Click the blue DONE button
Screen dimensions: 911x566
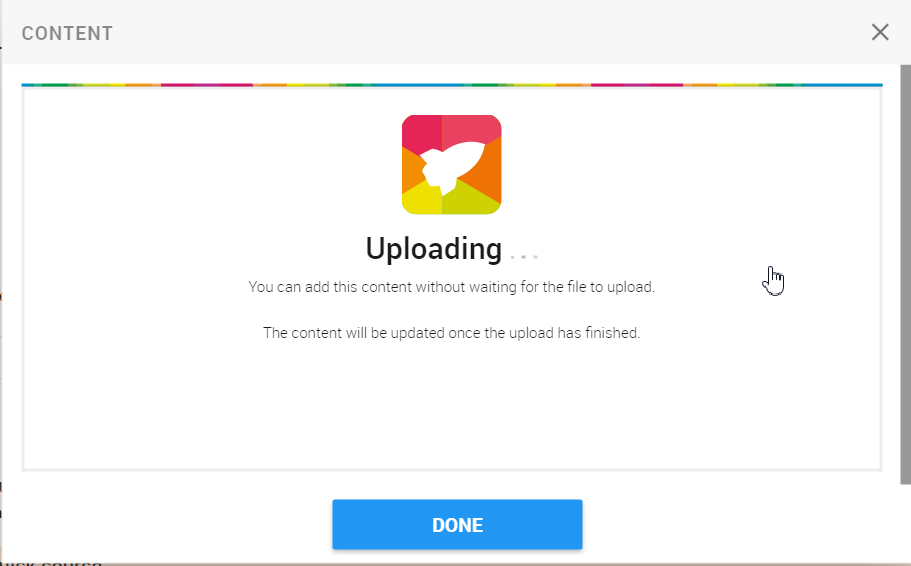coord(457,524)
